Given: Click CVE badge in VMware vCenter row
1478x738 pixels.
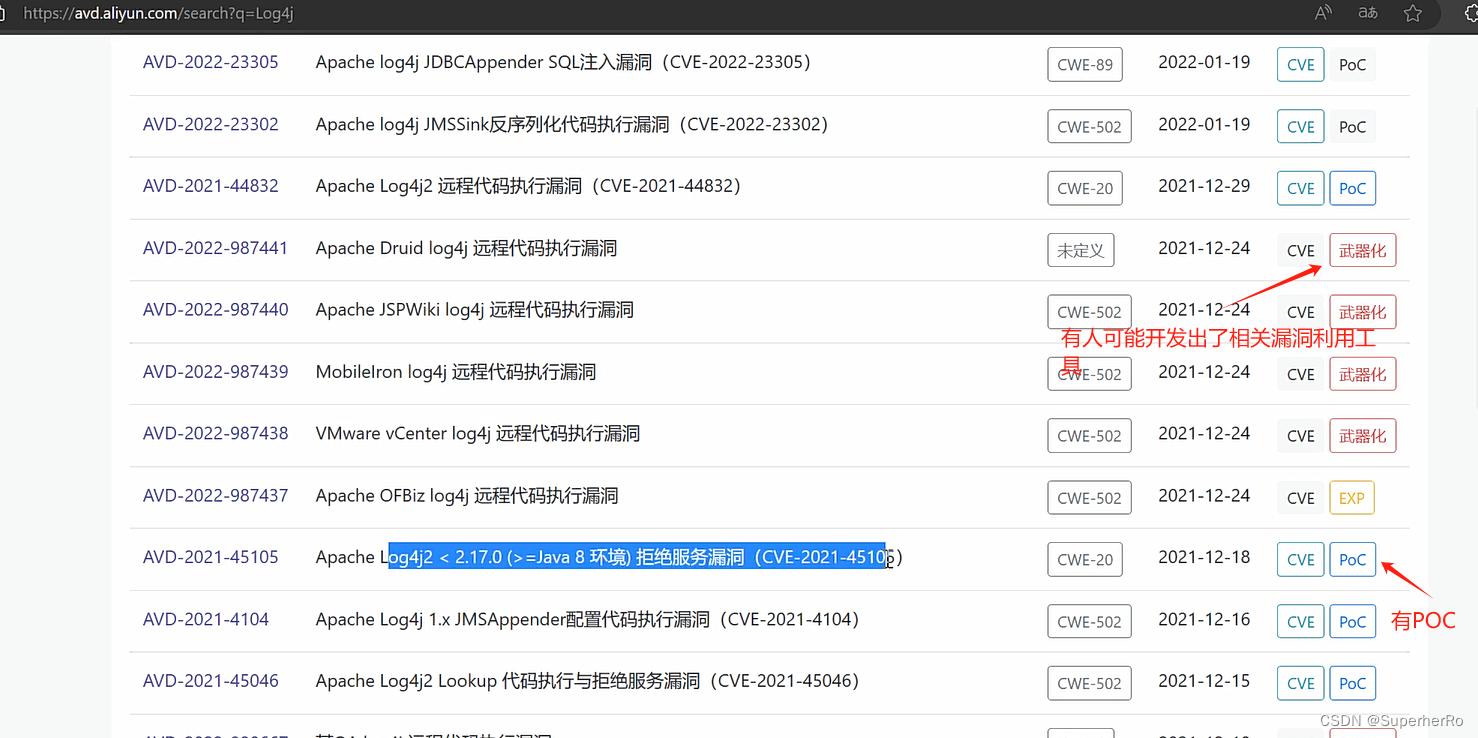Looking at the screenshot, I should coord(1301,436).
